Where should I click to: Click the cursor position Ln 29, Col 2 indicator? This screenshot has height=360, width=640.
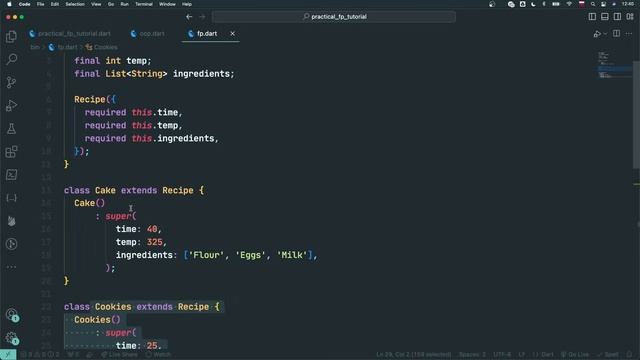click(x=413, y=354)
